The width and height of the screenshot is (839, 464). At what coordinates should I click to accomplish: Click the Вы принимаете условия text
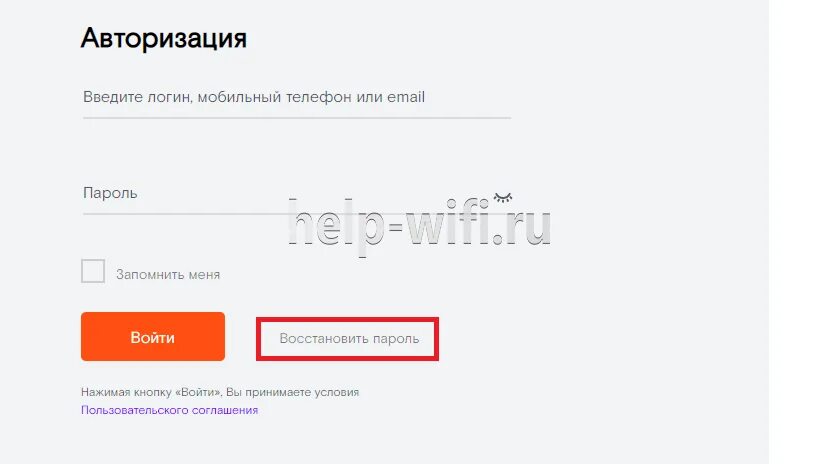pyautogui.click(x=292, y=392)
